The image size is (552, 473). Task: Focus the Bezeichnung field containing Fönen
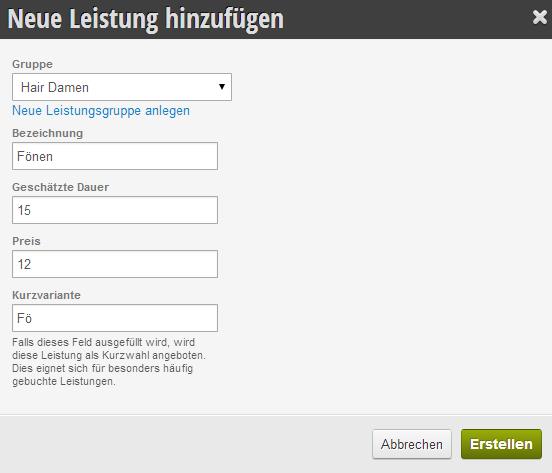[x=115, y=156]
